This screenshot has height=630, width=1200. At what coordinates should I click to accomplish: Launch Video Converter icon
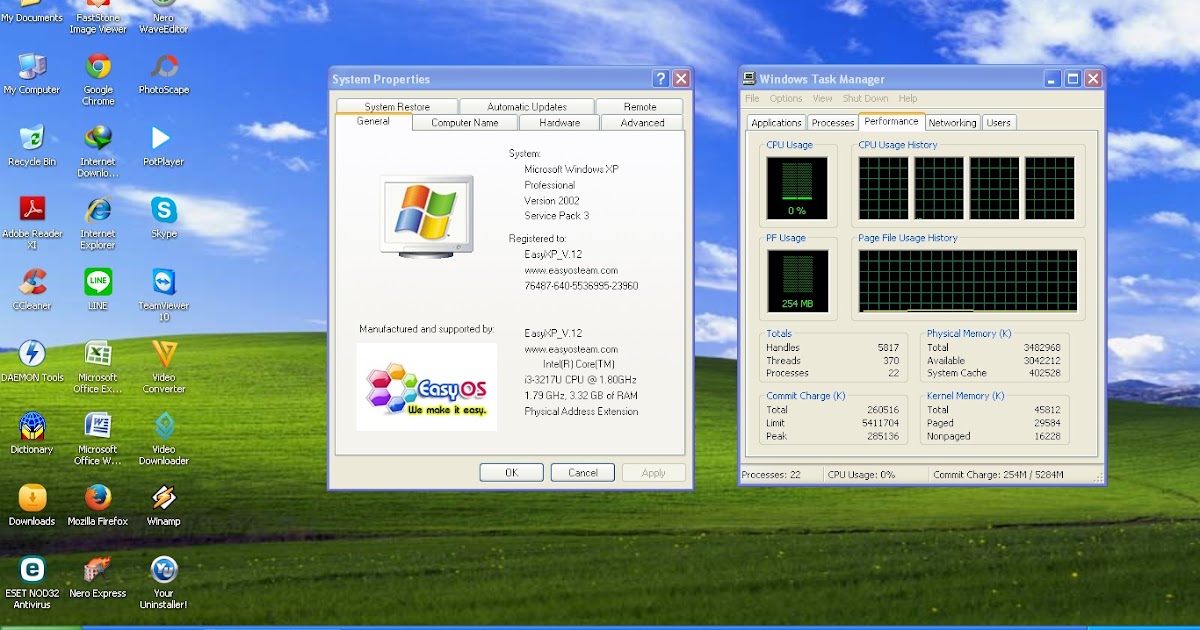164,367
